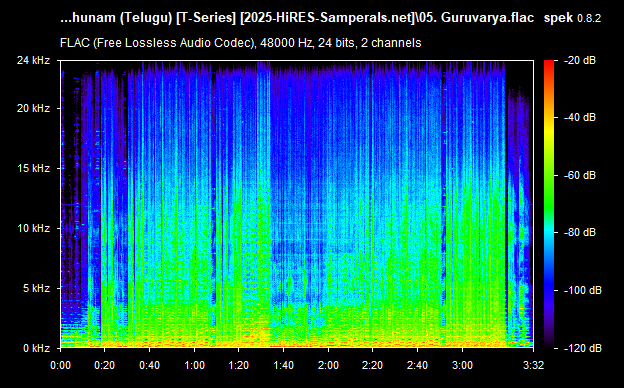Click the 2:20 time marker
Image resolution: width=624 pixels, height=388 pixels.
[x=373, y=365]
